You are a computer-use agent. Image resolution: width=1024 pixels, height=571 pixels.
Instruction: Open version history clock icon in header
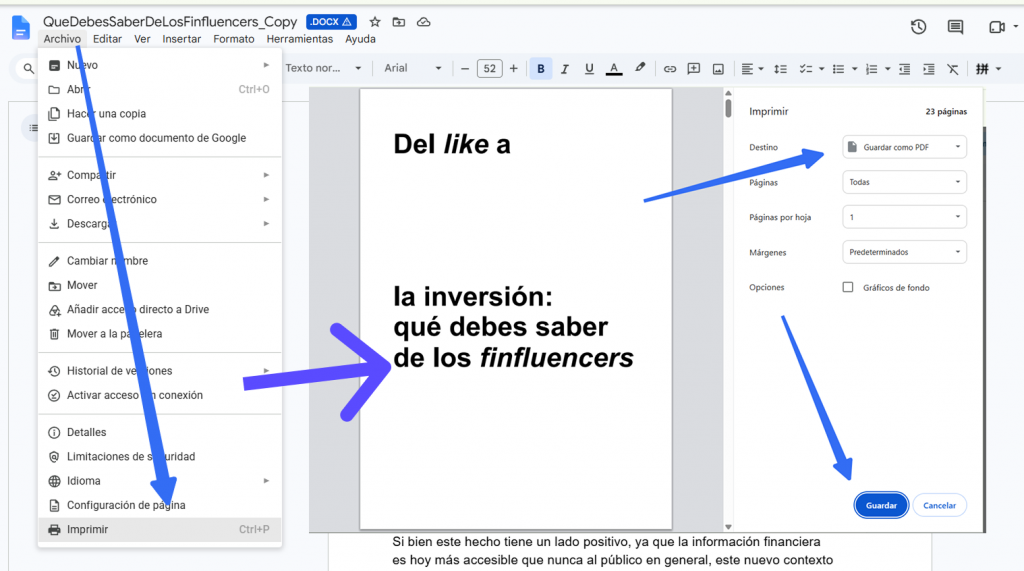click(918, 27)
